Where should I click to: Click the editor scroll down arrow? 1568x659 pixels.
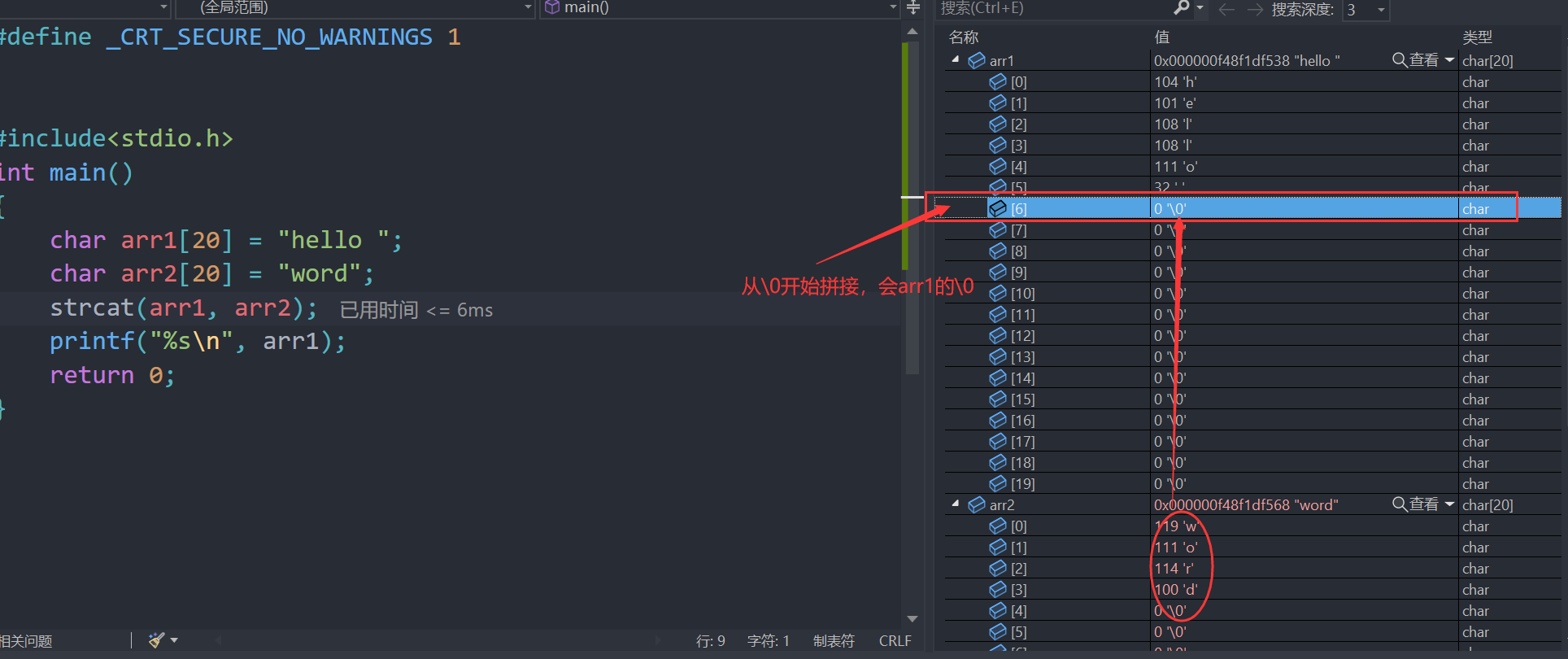(x=912, y=619)
